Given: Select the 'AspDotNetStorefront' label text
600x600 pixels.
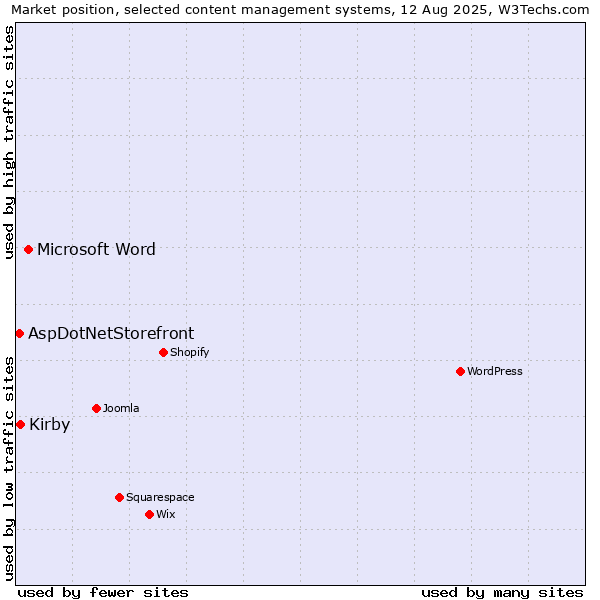Looking at the screenshot, I should point(111,333).
